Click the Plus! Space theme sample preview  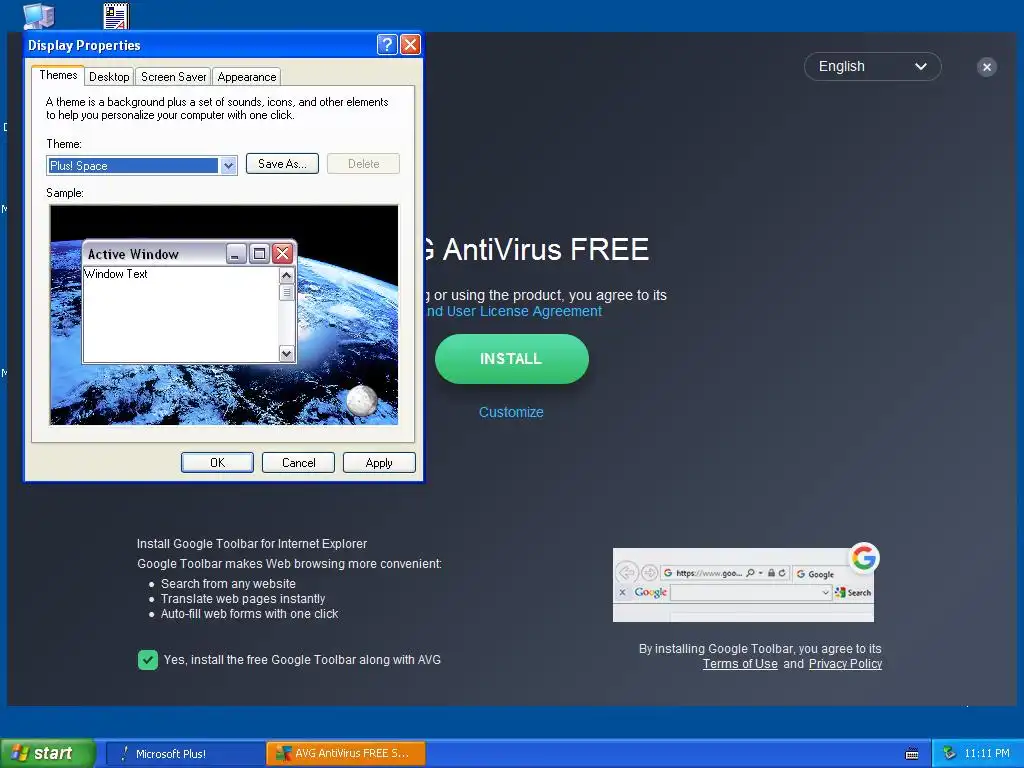[x=224, y=315]
